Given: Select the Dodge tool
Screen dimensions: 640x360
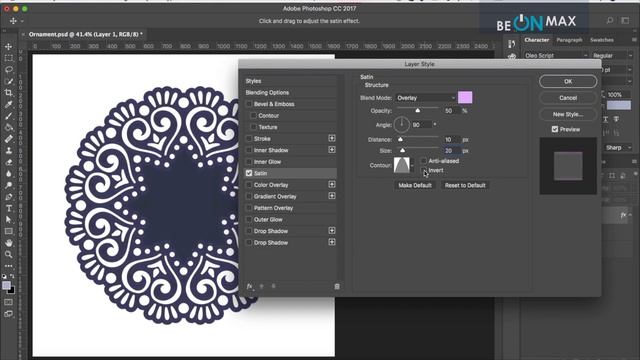Looking at the screenshot, I should tap(9, 185).
